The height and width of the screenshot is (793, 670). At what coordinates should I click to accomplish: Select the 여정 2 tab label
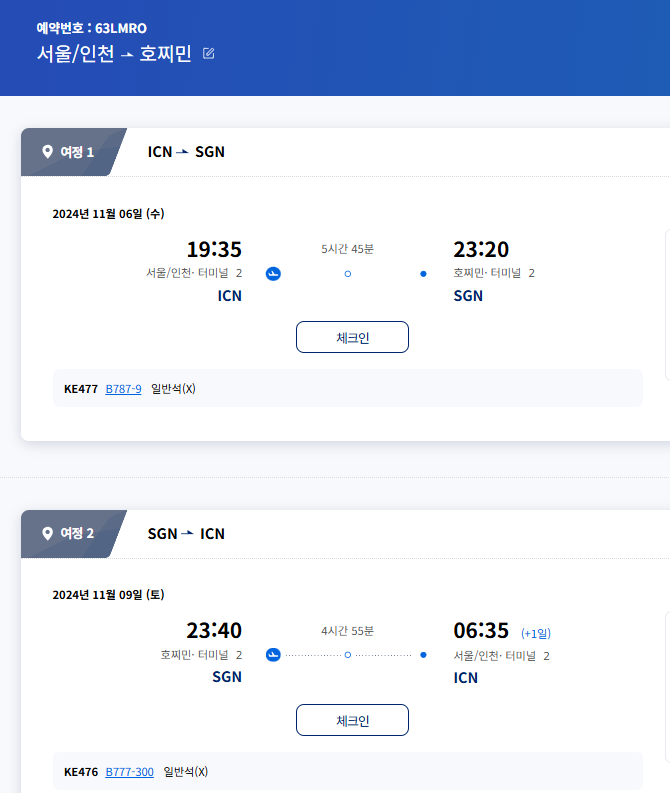[77, 533]
